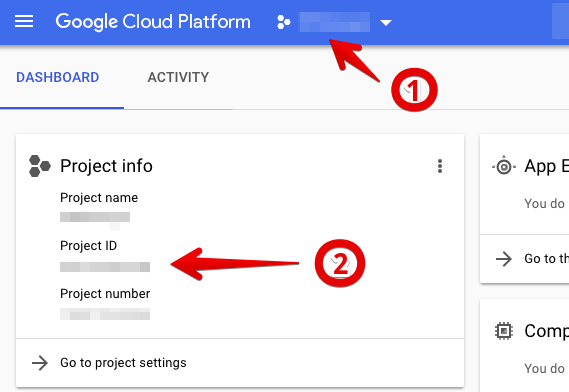This screenshot has height=392, width=569.
Task: Click the blurred Project number value
Action: coord(105,314)
